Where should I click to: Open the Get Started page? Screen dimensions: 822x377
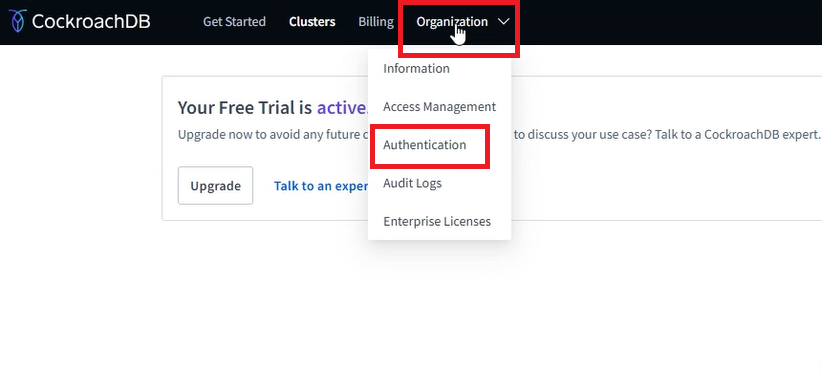pyautogui.click(x=234, y=21)
